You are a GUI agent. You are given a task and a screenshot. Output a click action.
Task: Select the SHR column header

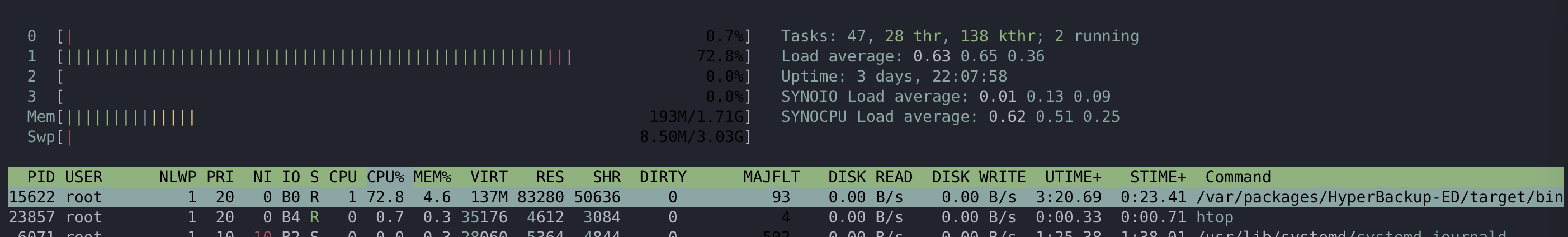[606, 177]
